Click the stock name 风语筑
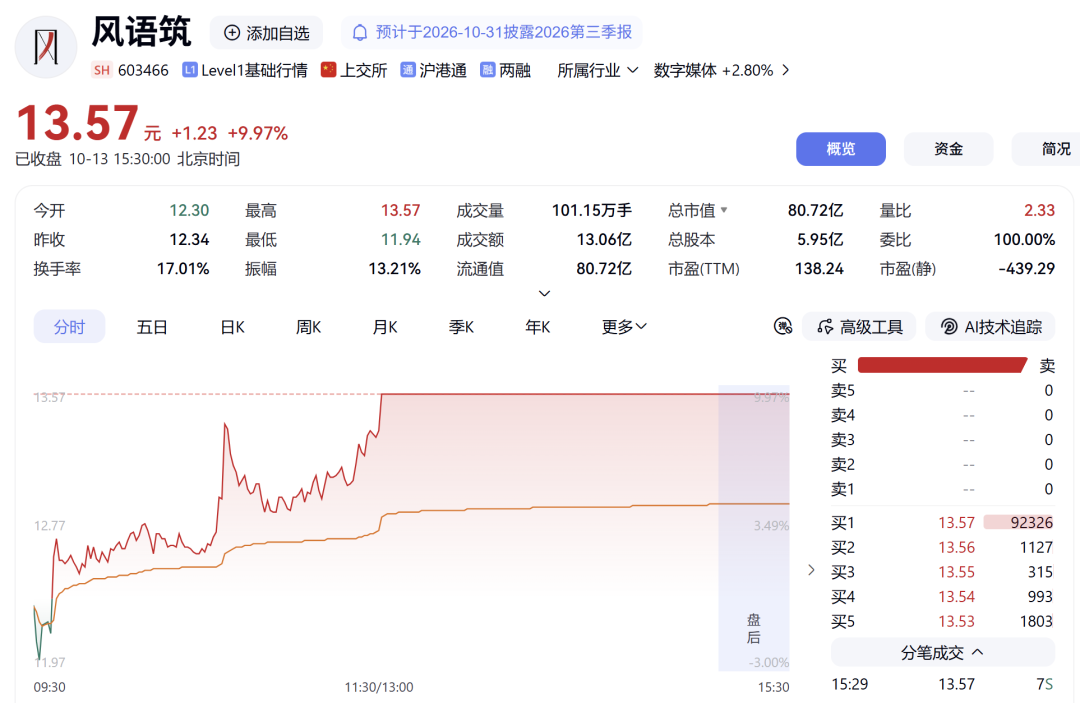 point(141,31)
